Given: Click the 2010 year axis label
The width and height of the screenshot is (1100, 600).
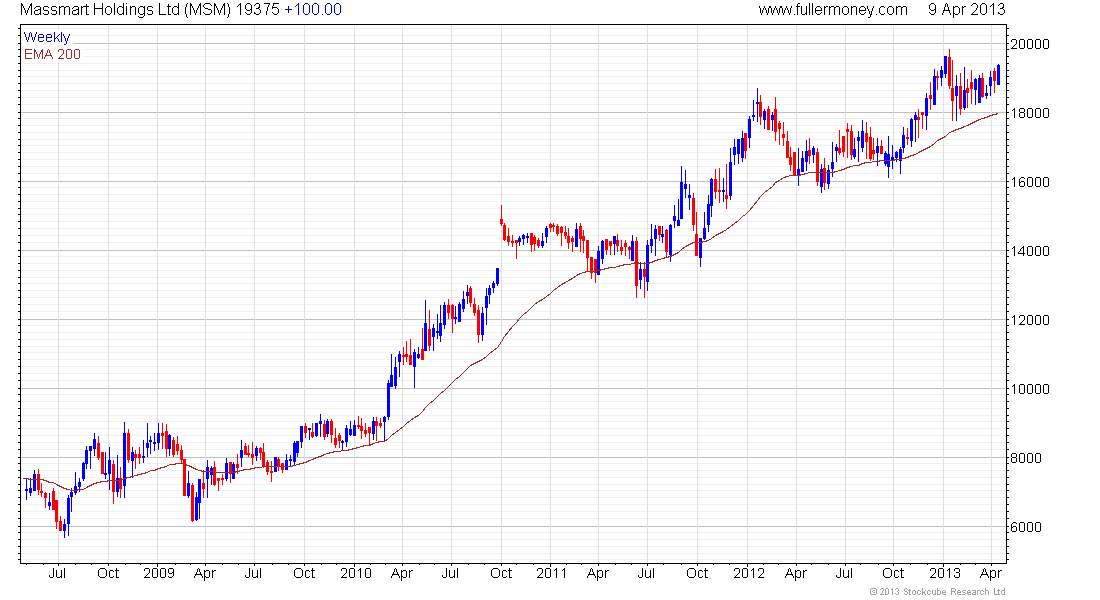Looking at the screenshot, I should click(356, 573).
